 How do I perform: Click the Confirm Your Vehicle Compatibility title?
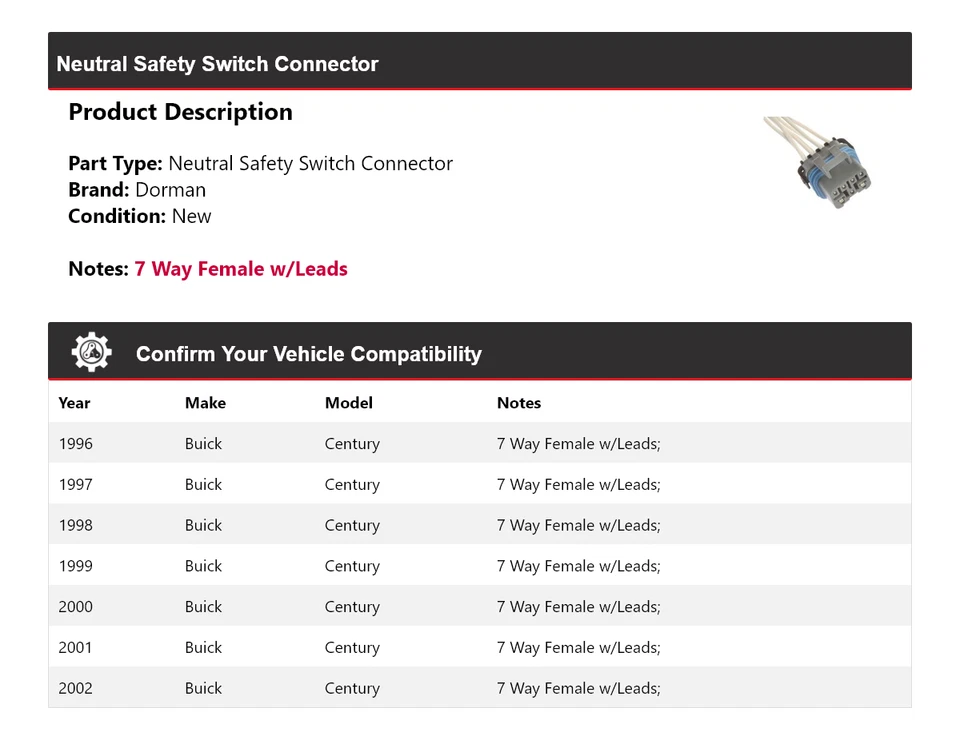pyautogui.click(x=308, y=354)
